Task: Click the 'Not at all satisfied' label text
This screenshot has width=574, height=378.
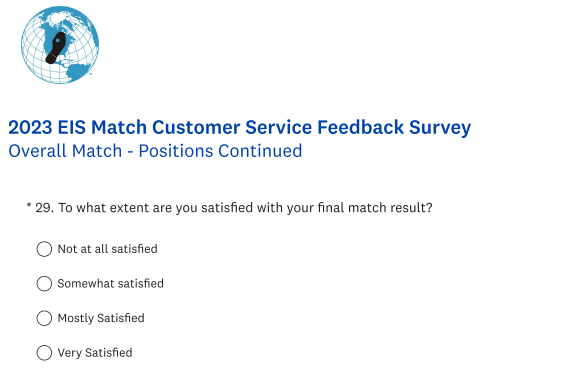Action: click(x=108, y=249)
